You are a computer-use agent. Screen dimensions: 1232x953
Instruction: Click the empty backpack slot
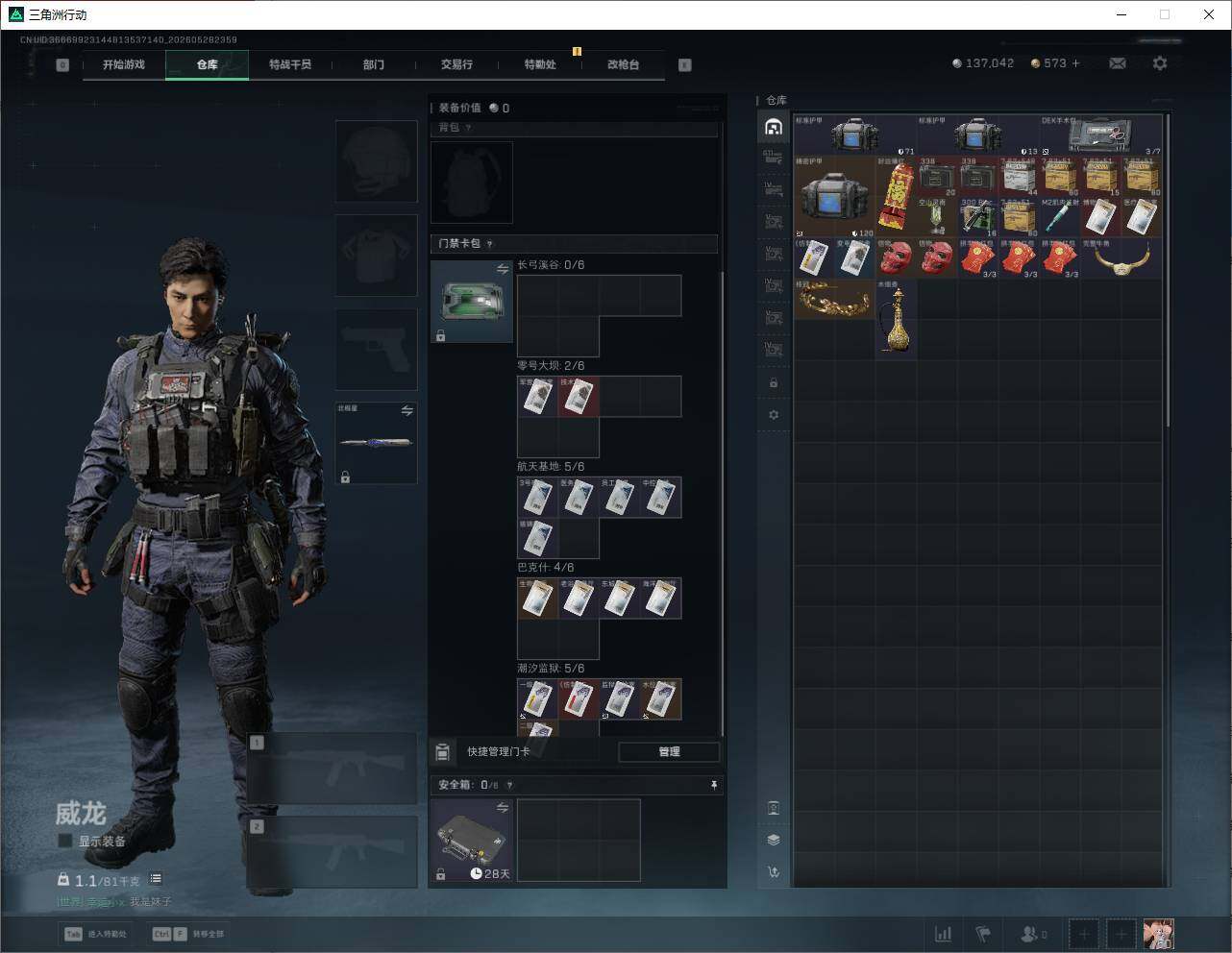[x=471, y=183]
